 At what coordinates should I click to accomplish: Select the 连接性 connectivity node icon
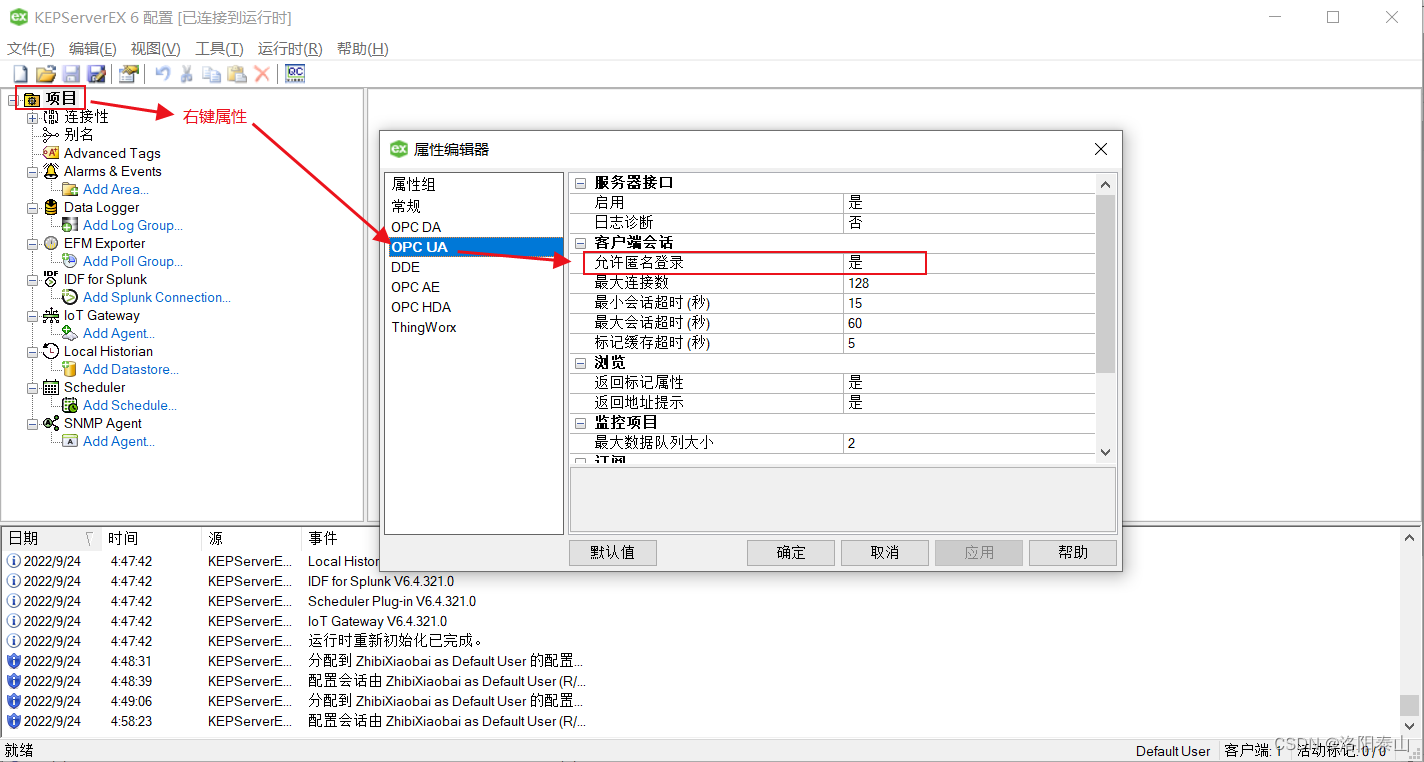pyautogui.click(x=51, y=117)
